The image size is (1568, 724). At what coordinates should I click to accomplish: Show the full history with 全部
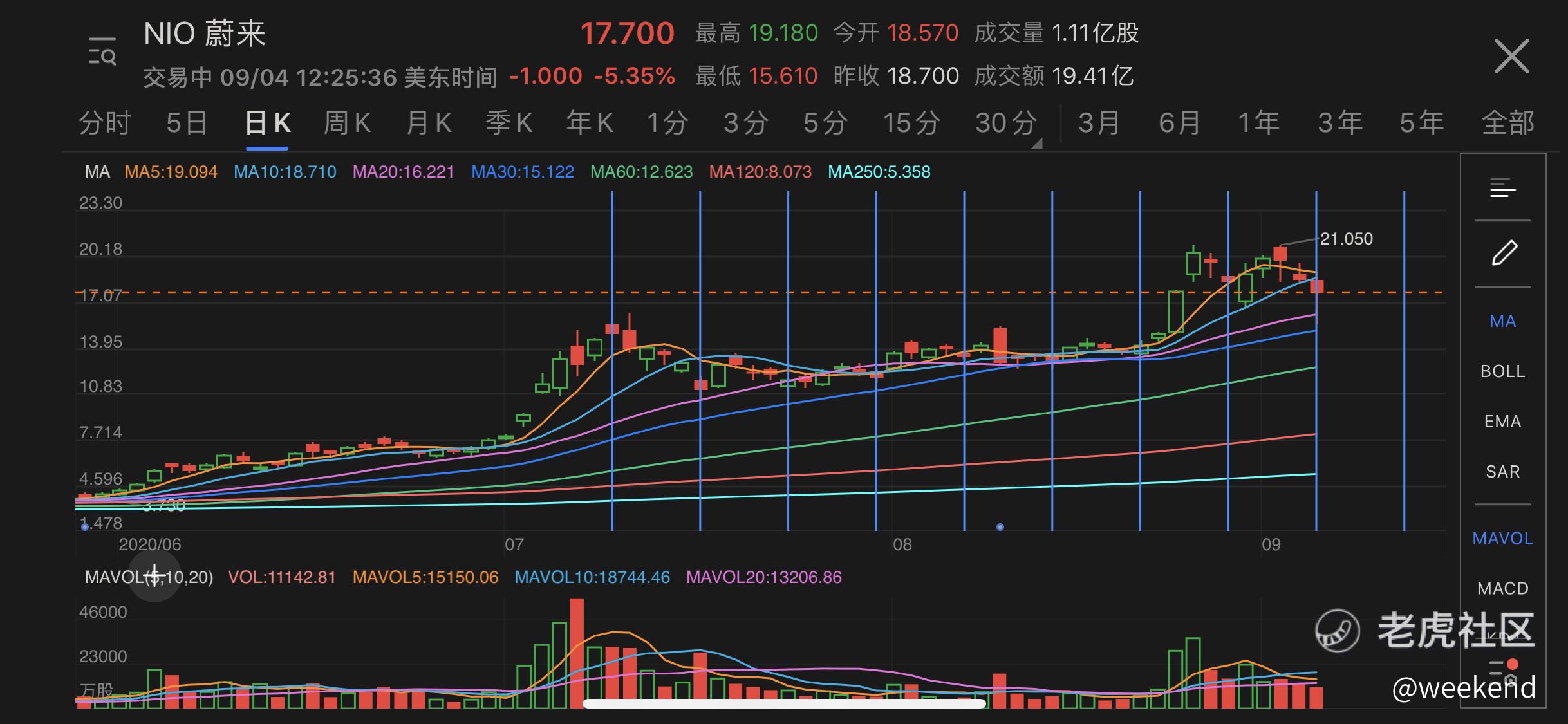[x=1508, y=122]
